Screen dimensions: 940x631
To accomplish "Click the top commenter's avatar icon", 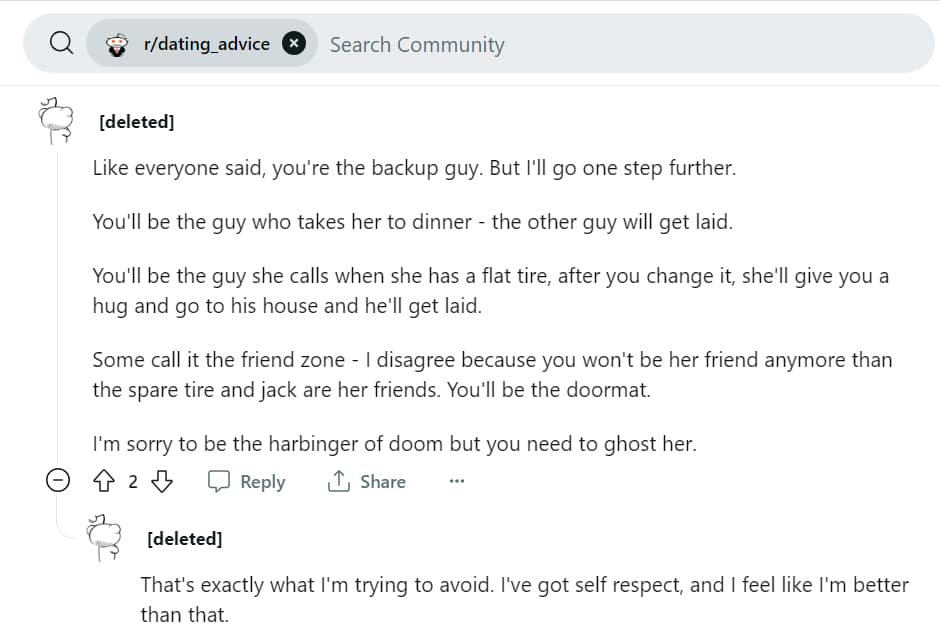I will [x=57, y=121].
